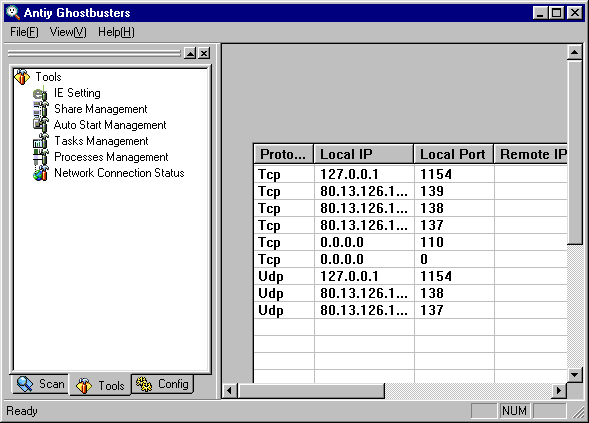Collapse the side panel with up-arrow button
The image size is (589, 423).
[190, 53]
